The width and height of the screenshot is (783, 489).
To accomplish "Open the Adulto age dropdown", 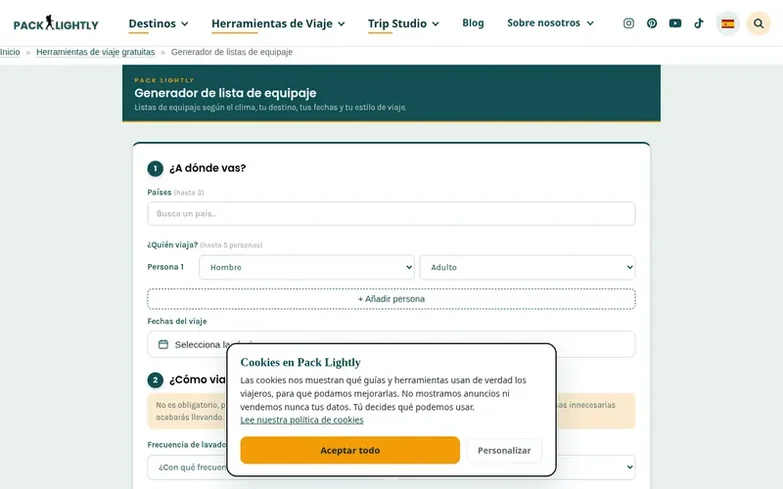I will click(527, 267).
